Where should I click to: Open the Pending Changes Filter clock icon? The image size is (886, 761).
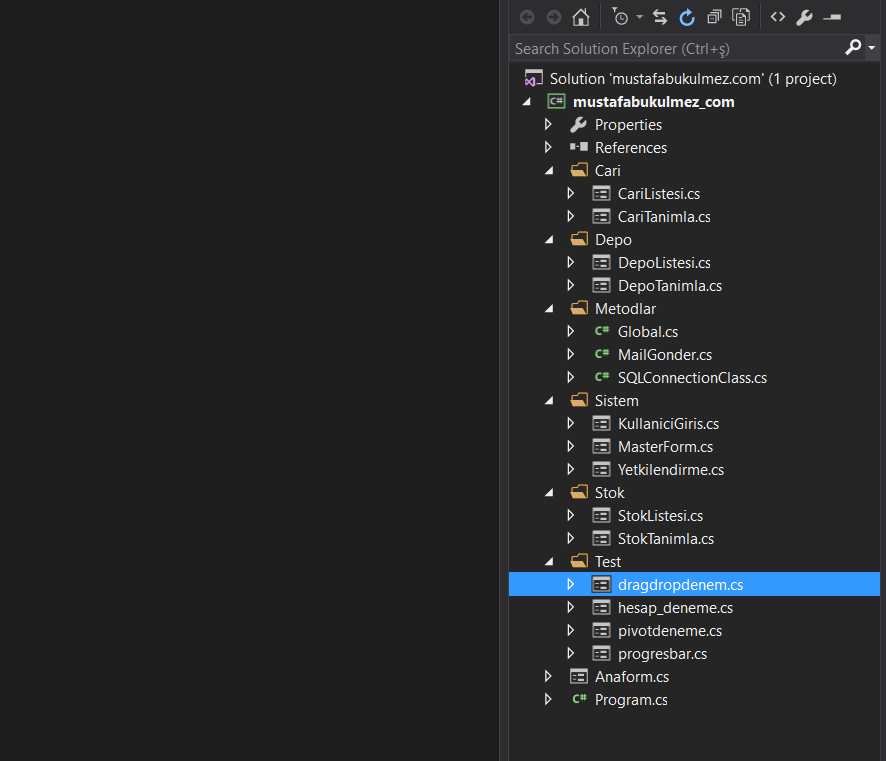[620, 17]
